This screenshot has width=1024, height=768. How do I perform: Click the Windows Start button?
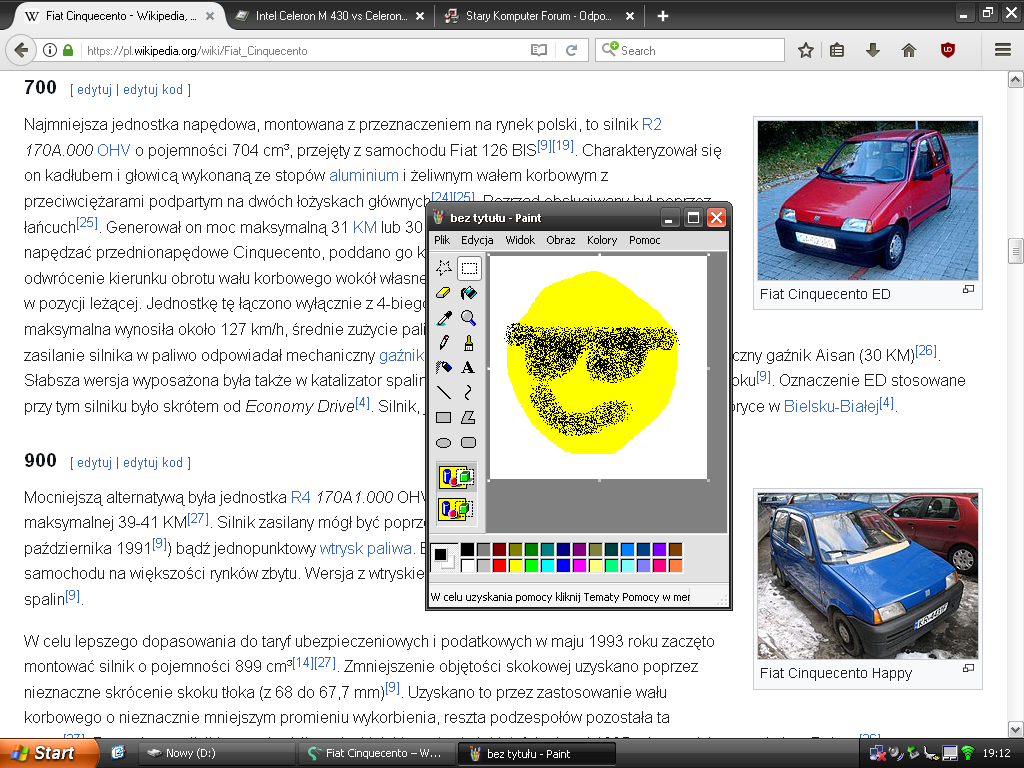(x=48, y=753)
